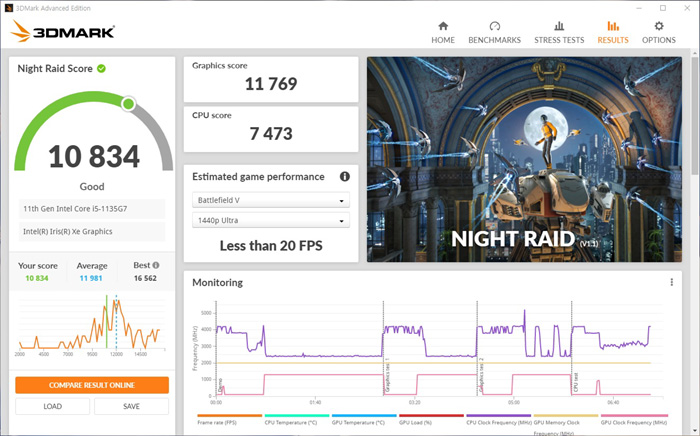
Task: Select the RESULTS tab
Action: click(613, 33)
